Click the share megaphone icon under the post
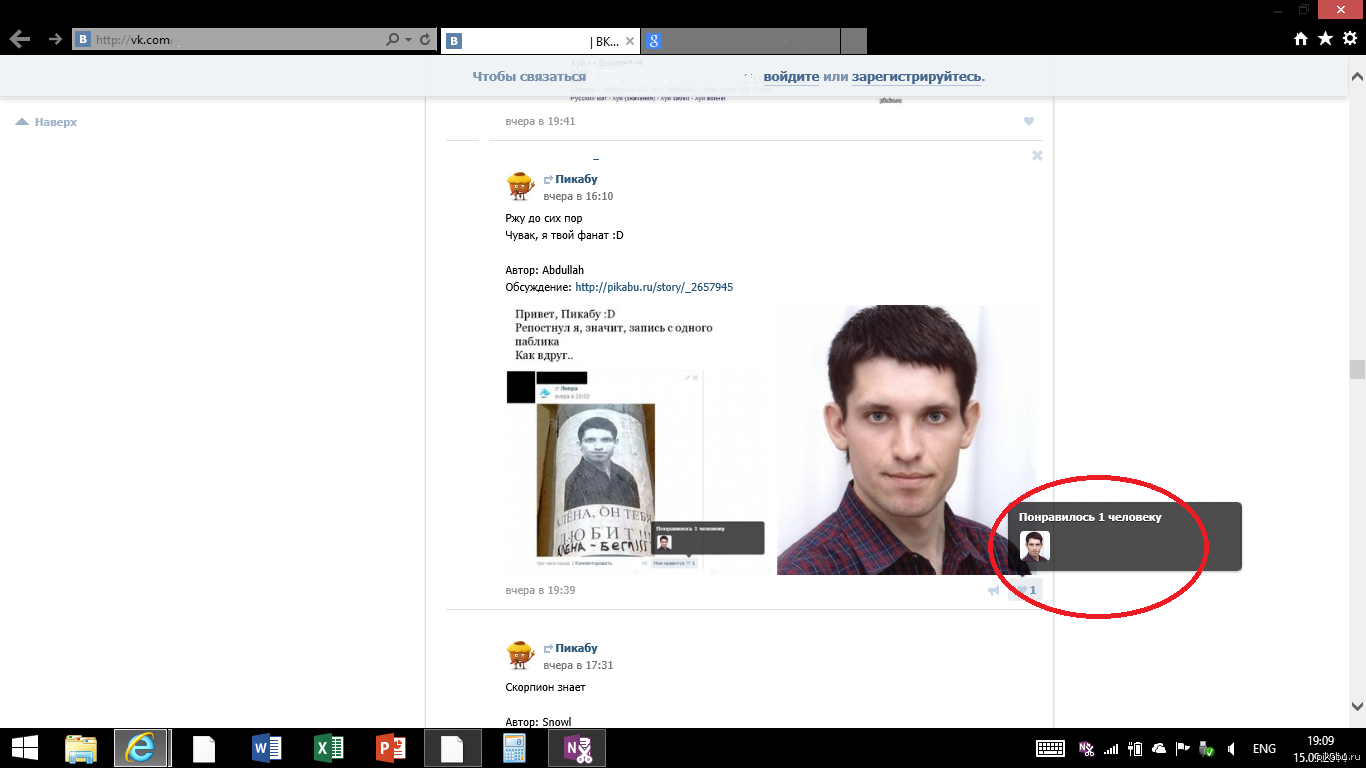This screenshot has width=1366, height=768. 993,590
